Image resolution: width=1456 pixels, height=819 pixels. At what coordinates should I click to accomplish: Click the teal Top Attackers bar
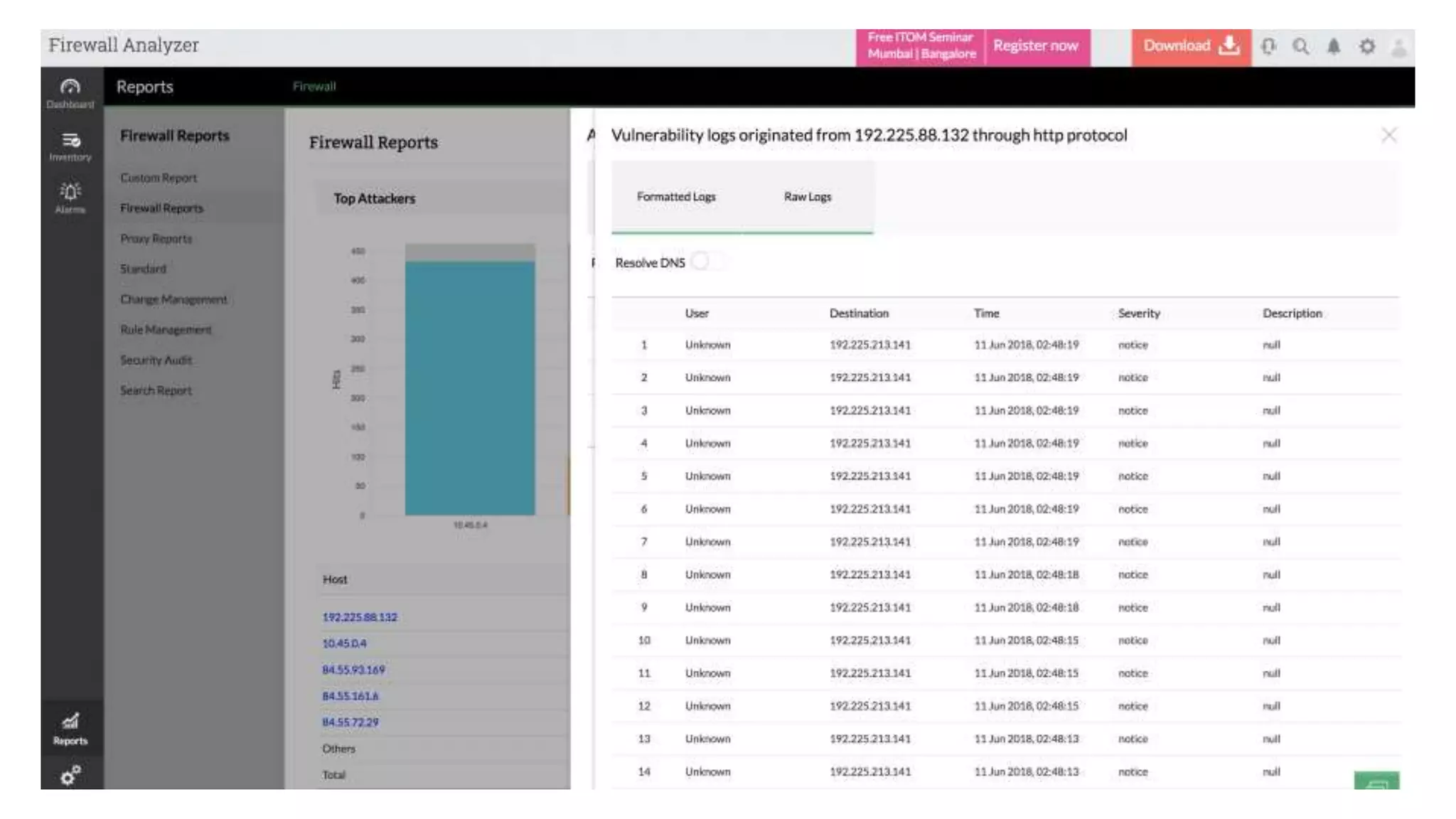[470, 387]
